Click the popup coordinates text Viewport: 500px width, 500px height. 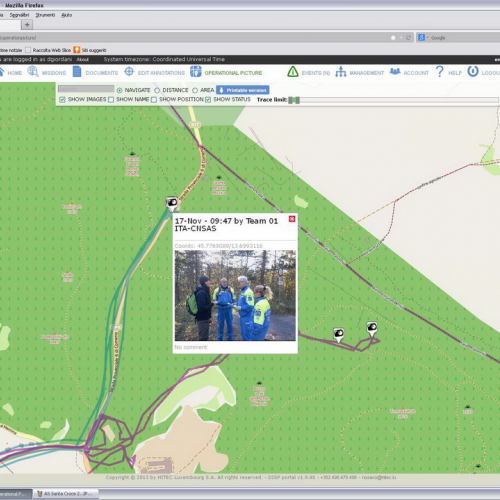(x=219, y=246)
